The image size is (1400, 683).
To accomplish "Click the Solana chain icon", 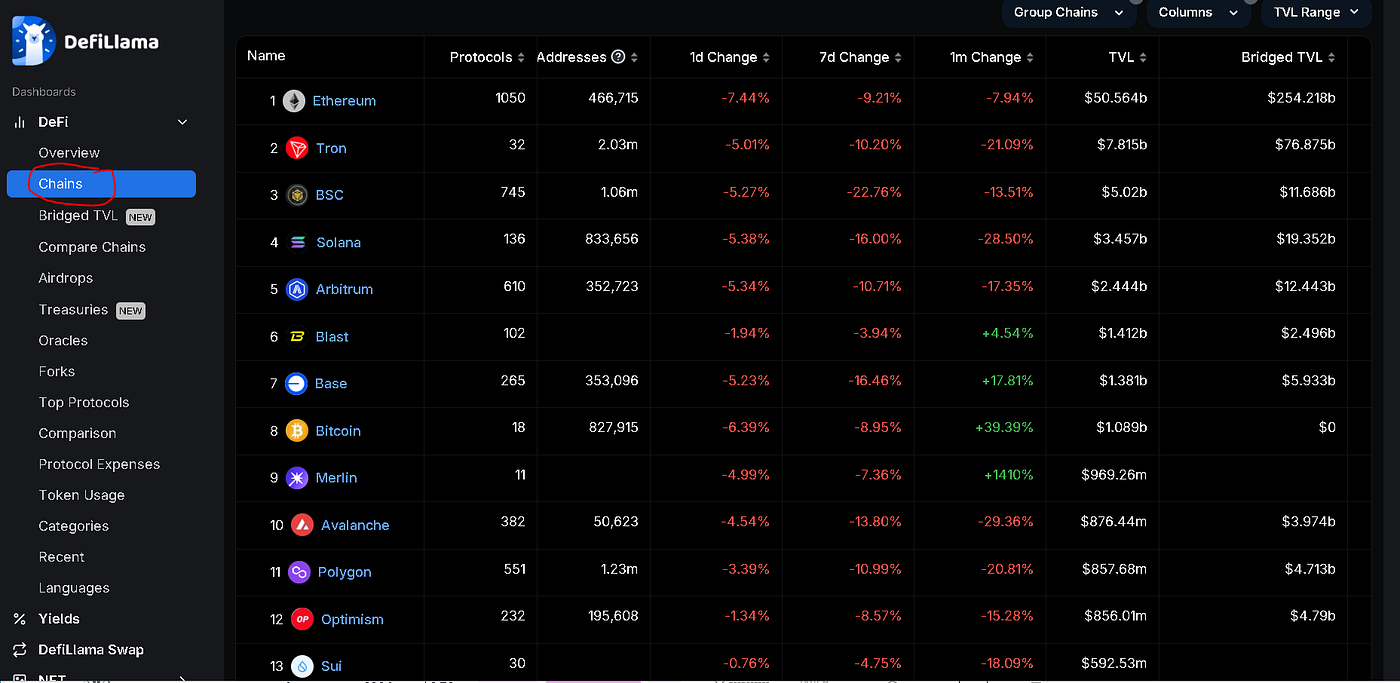I will tap(299, 242).
